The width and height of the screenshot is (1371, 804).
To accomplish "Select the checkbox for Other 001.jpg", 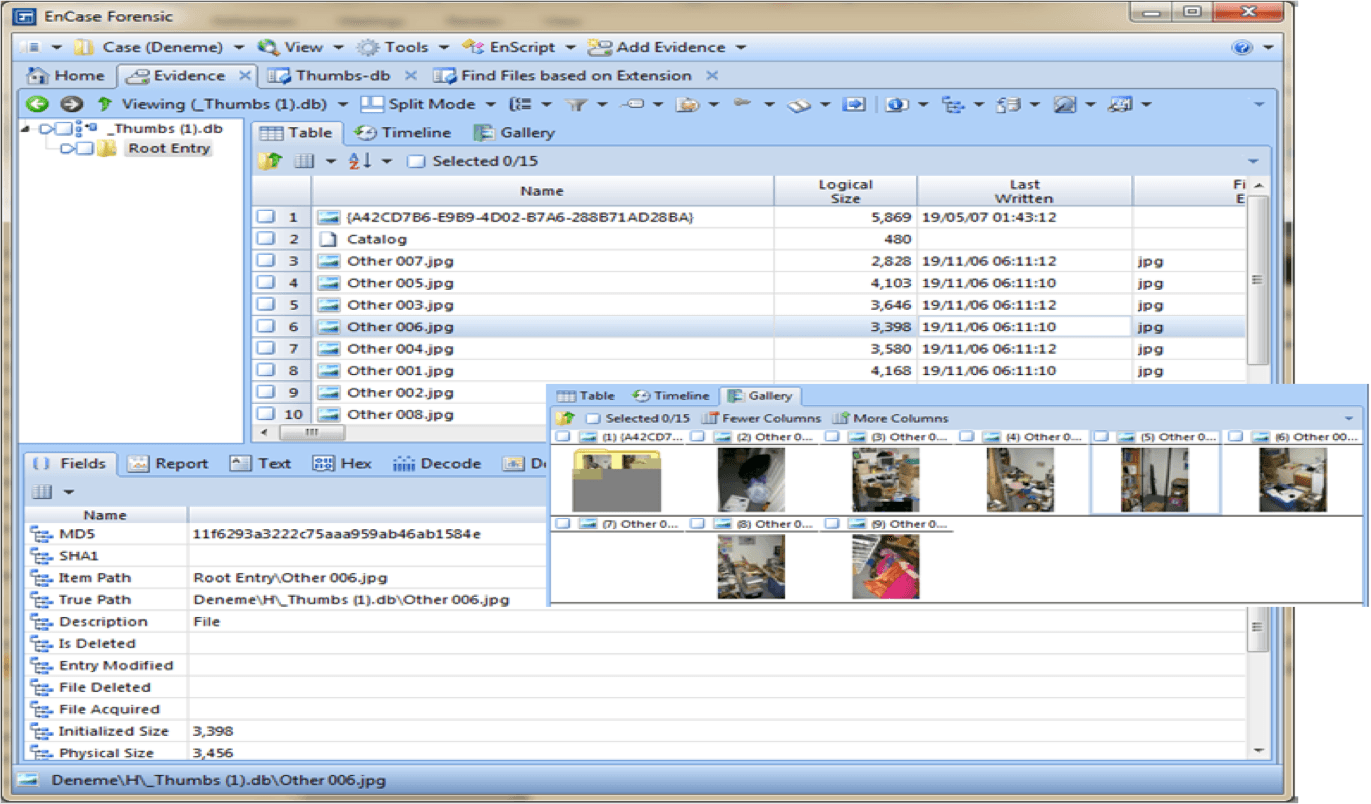I will 265,371.
